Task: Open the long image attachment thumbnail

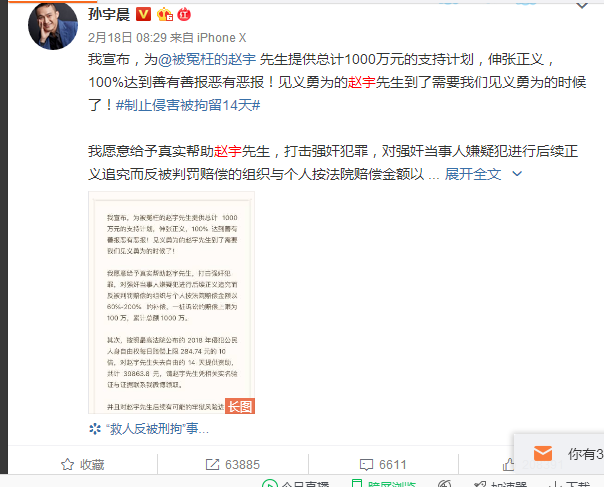Action: [x=171, y=302]
